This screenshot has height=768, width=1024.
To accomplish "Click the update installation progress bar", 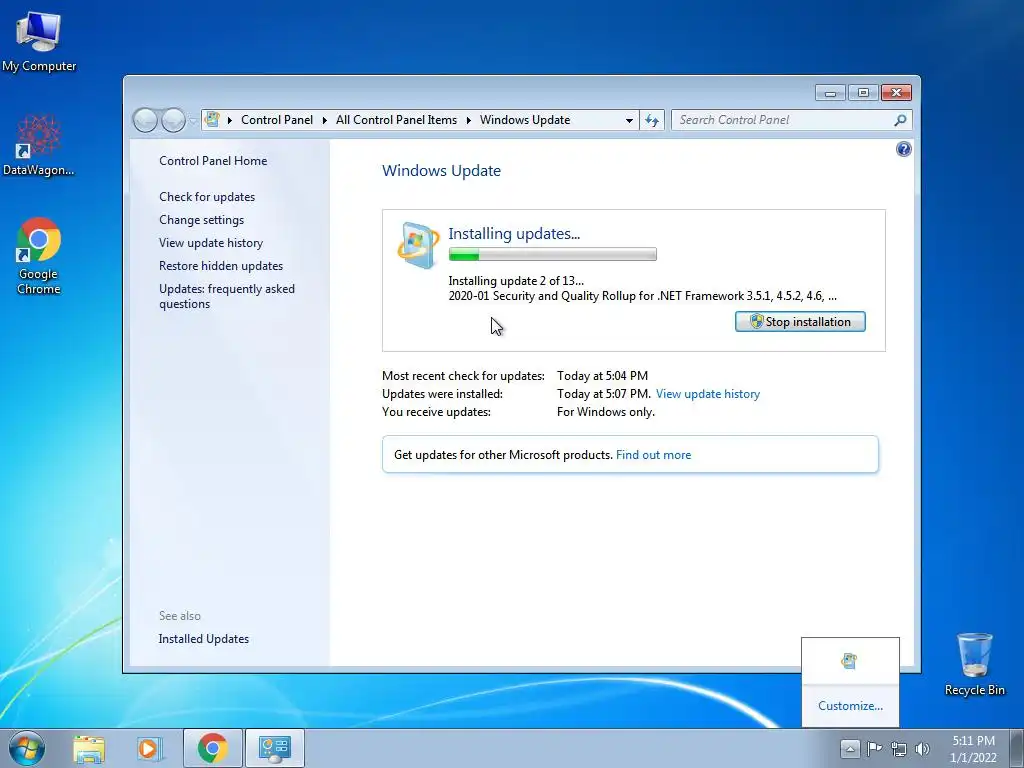I will (552, 255).
